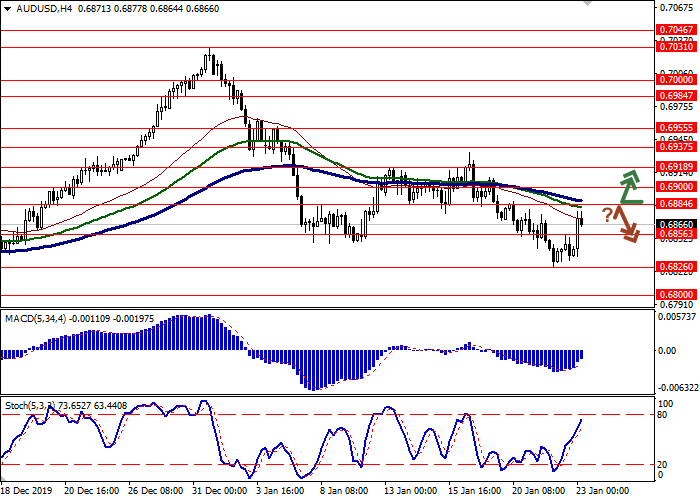This screenshot has height=500, width=700.
Task: Click the 0.68000 bottom support level label
Action: [x=676, y=296]
